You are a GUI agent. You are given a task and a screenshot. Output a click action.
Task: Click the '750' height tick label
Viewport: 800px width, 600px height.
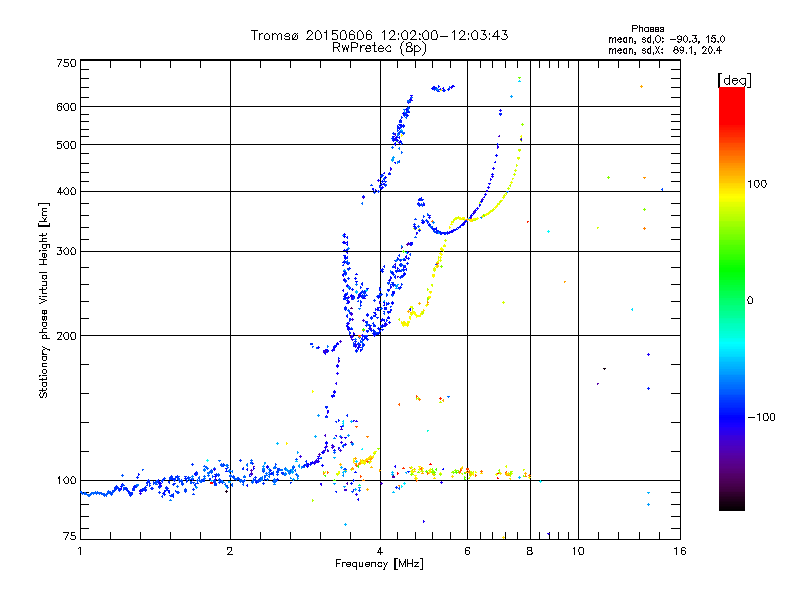(66, 63)
